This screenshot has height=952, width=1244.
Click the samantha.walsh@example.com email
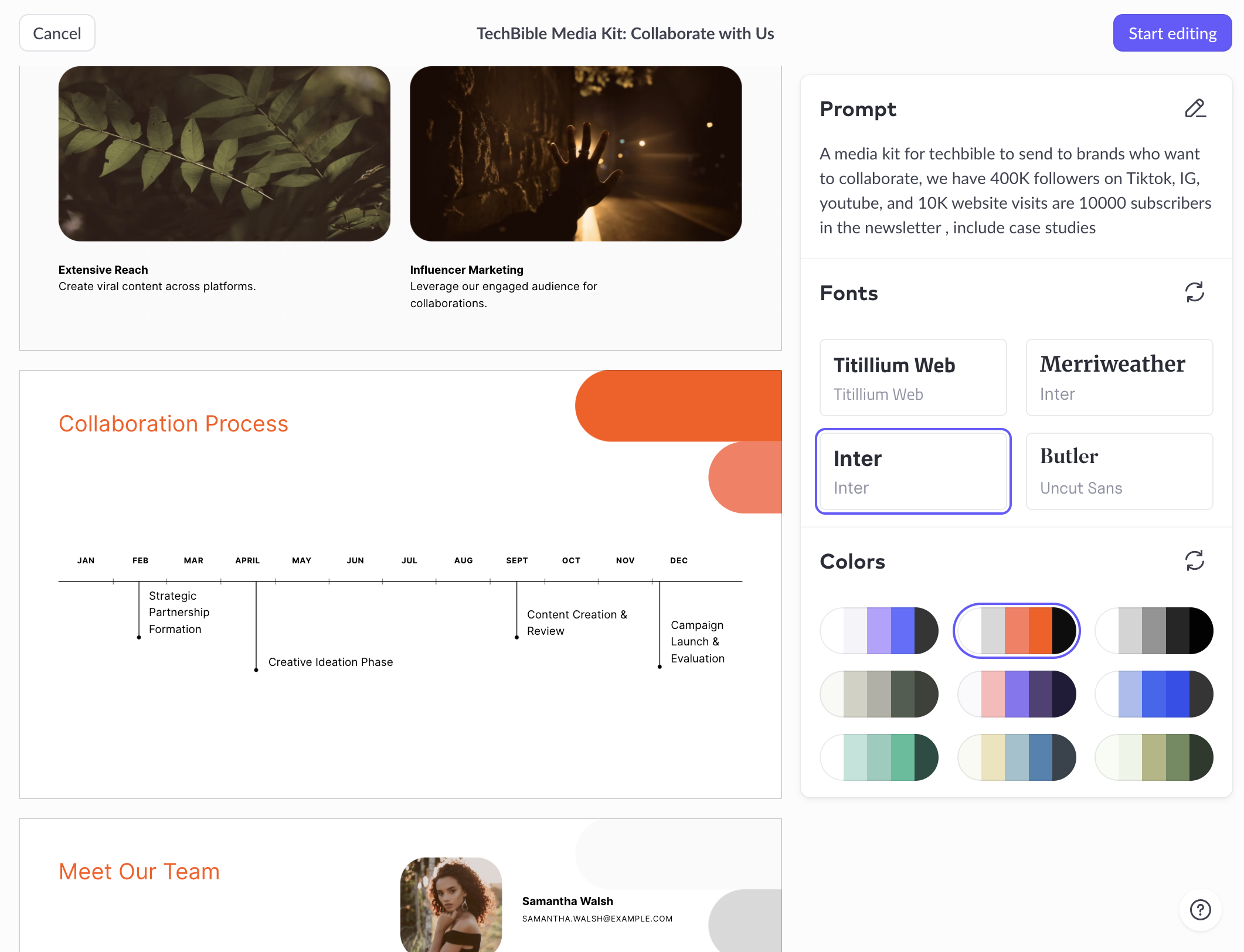(597, 919)
